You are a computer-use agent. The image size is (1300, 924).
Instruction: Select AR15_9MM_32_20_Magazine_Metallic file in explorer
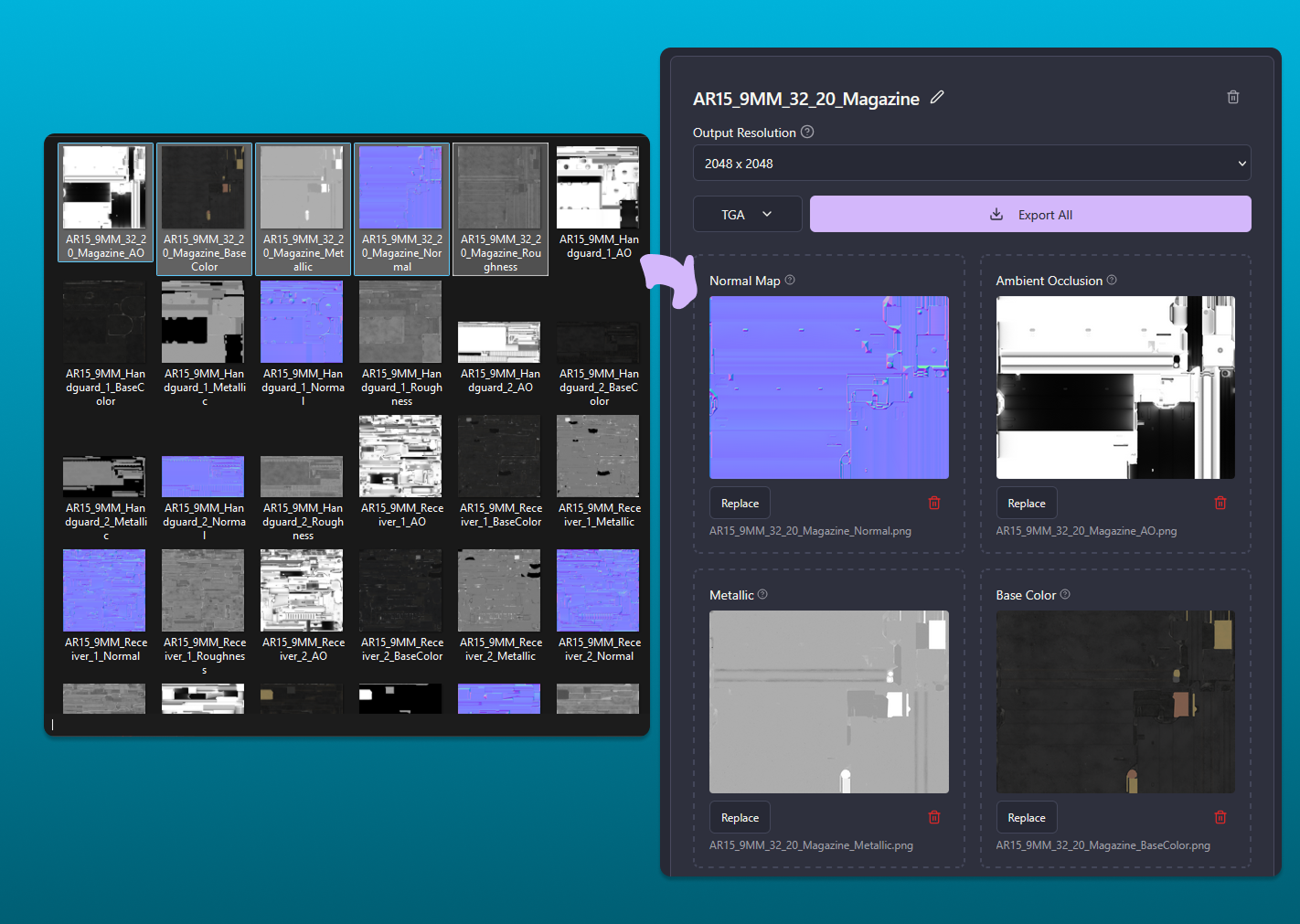(x=303, y=208)
